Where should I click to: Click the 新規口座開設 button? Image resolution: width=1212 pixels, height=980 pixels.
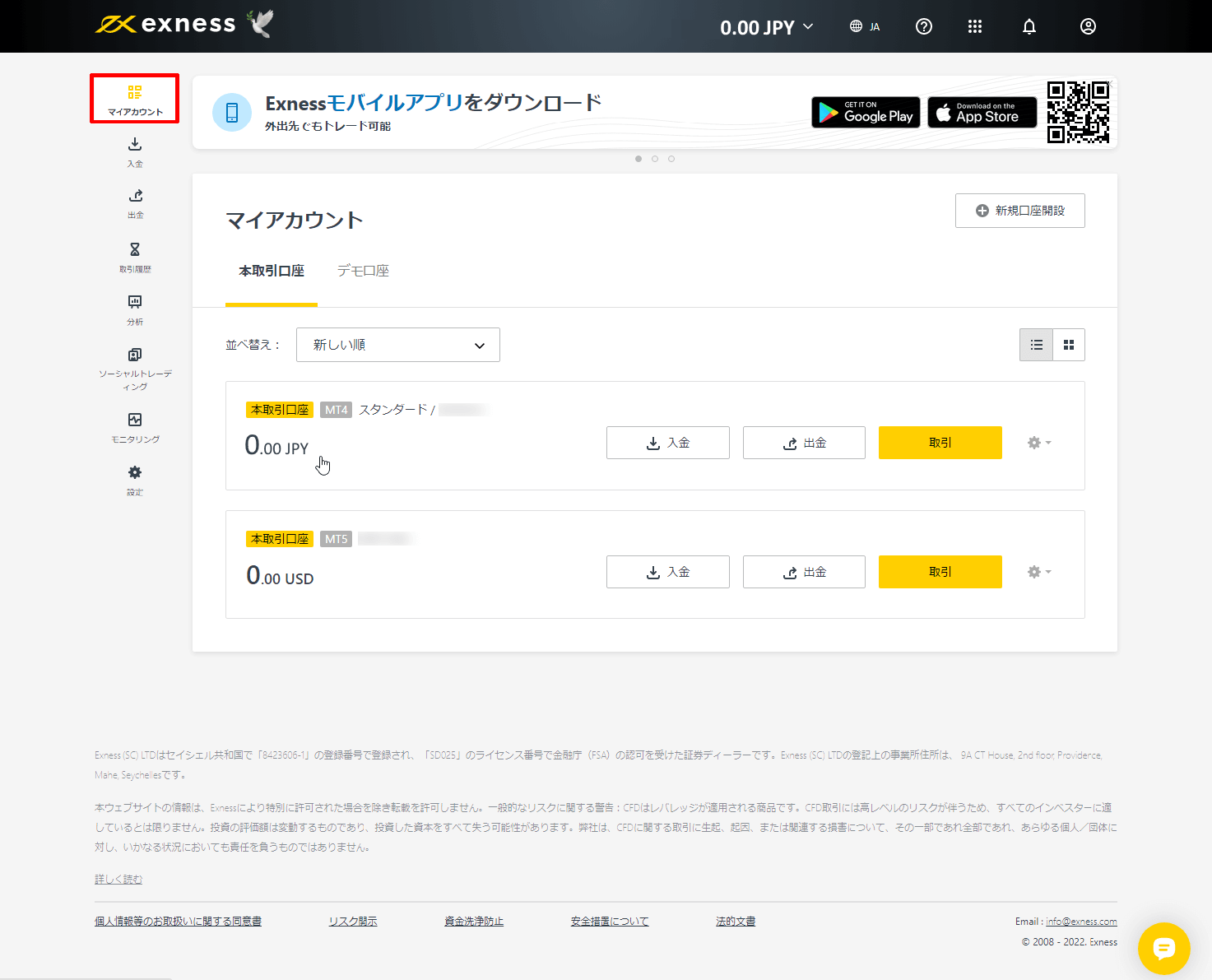click(1019, 211)
